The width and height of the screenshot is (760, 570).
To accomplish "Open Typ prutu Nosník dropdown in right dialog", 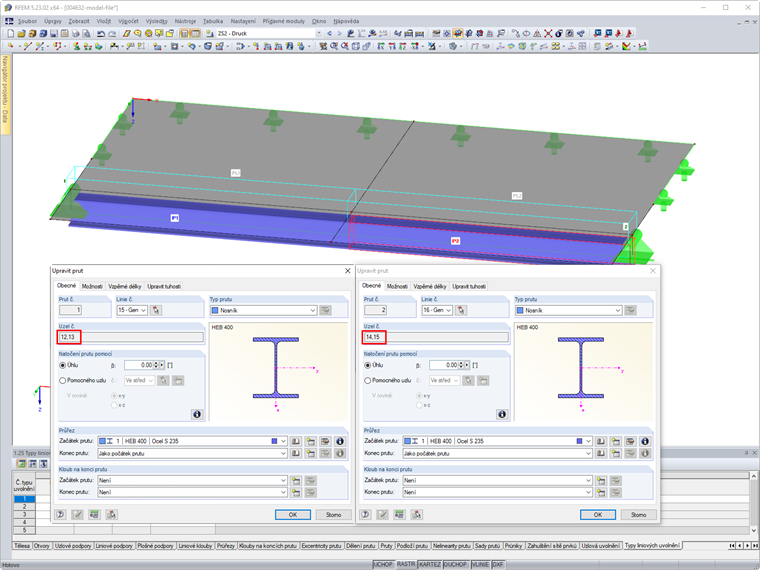I will pyautogui.click(x=618, y=310).
